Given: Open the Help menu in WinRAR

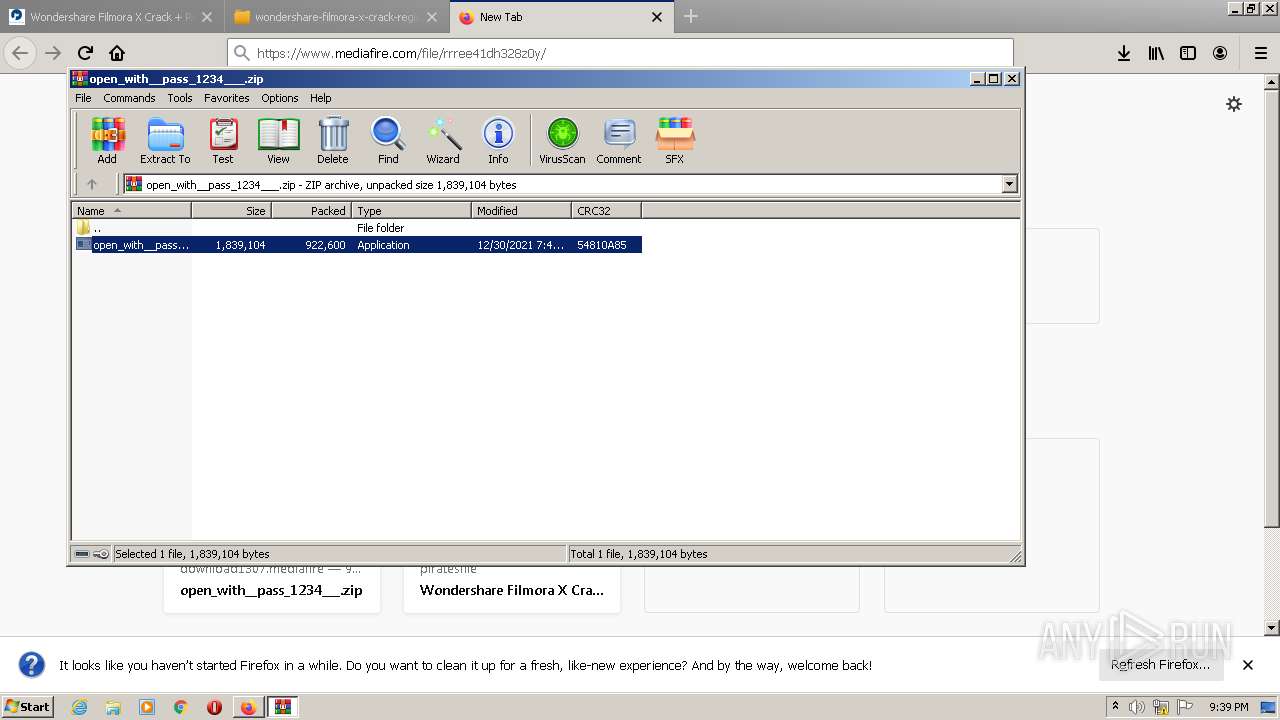Looking at the screenshot, I should pyautogui.click(x=320, y=98).
